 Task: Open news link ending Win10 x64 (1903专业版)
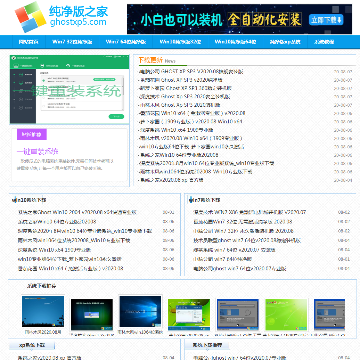(191, 138)
